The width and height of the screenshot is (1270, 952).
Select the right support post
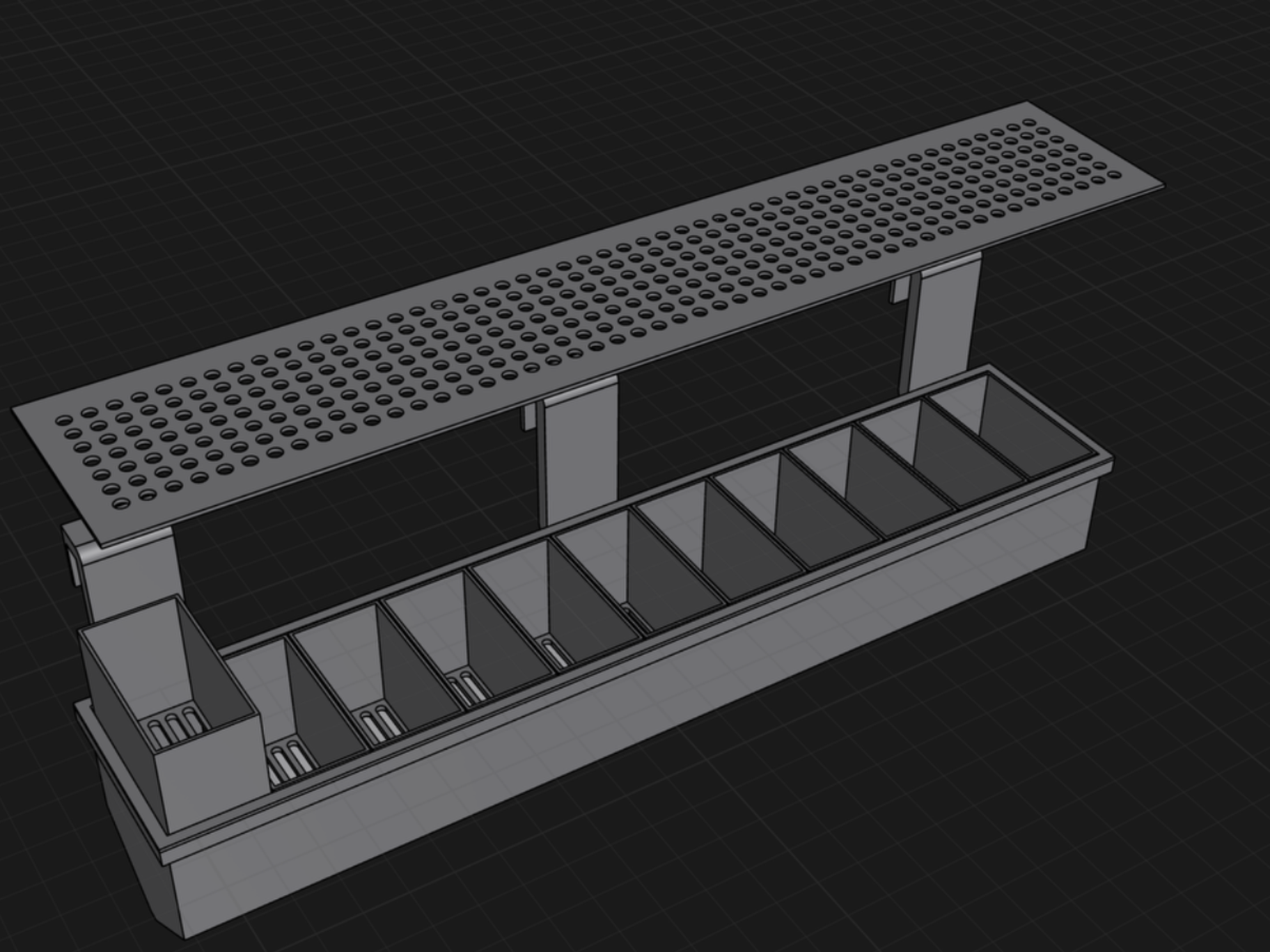pos(940,327)
